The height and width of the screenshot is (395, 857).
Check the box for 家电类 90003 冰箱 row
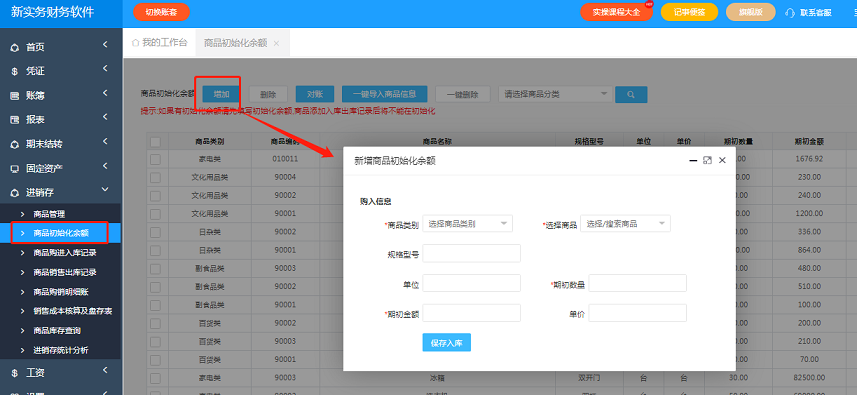[155, 378]
